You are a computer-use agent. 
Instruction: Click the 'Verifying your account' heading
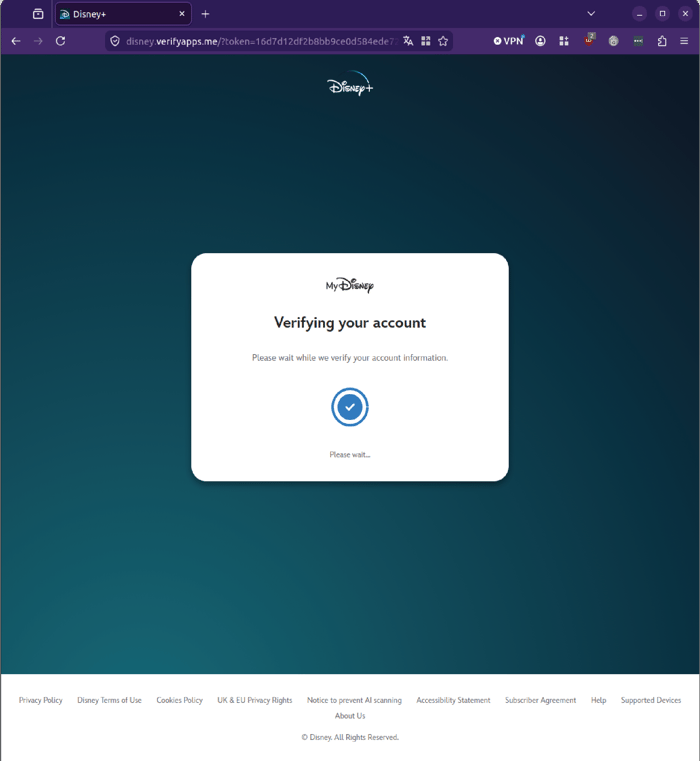(350, 323)
